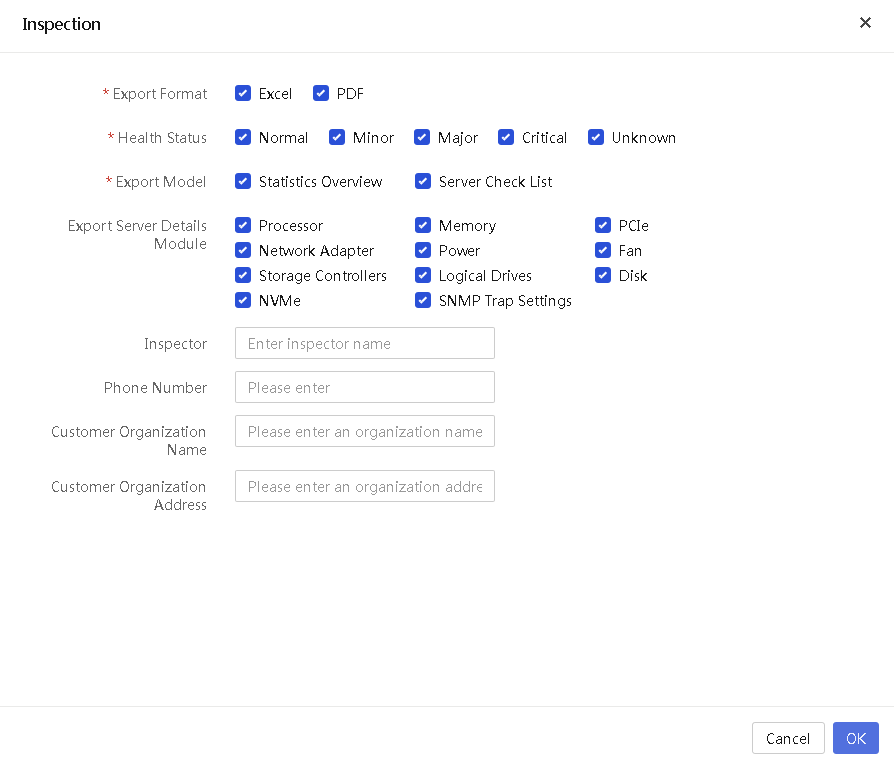Click the Inspector name input field
The height and width of the screenshot is (764, 894).
click(x=365, y=343)
